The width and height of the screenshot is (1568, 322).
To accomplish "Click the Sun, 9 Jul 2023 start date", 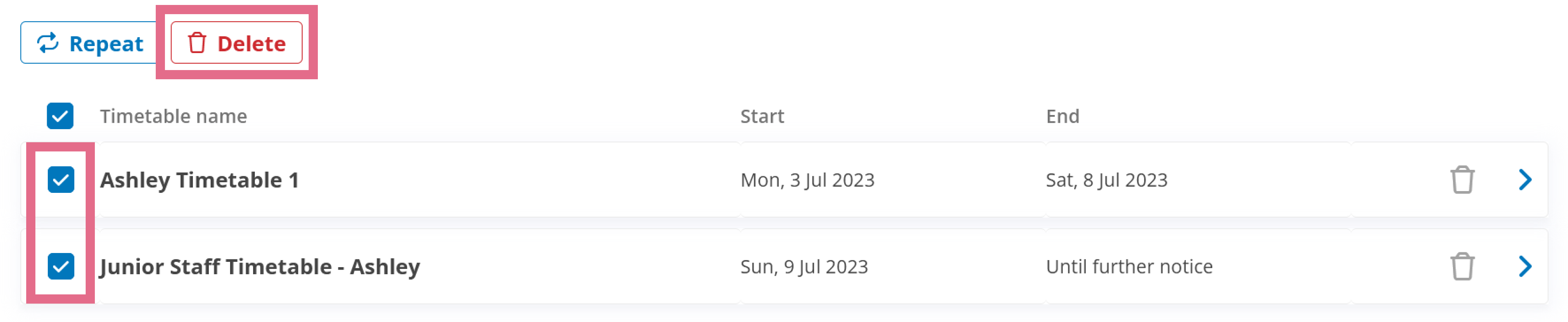I will pos(804,266).
